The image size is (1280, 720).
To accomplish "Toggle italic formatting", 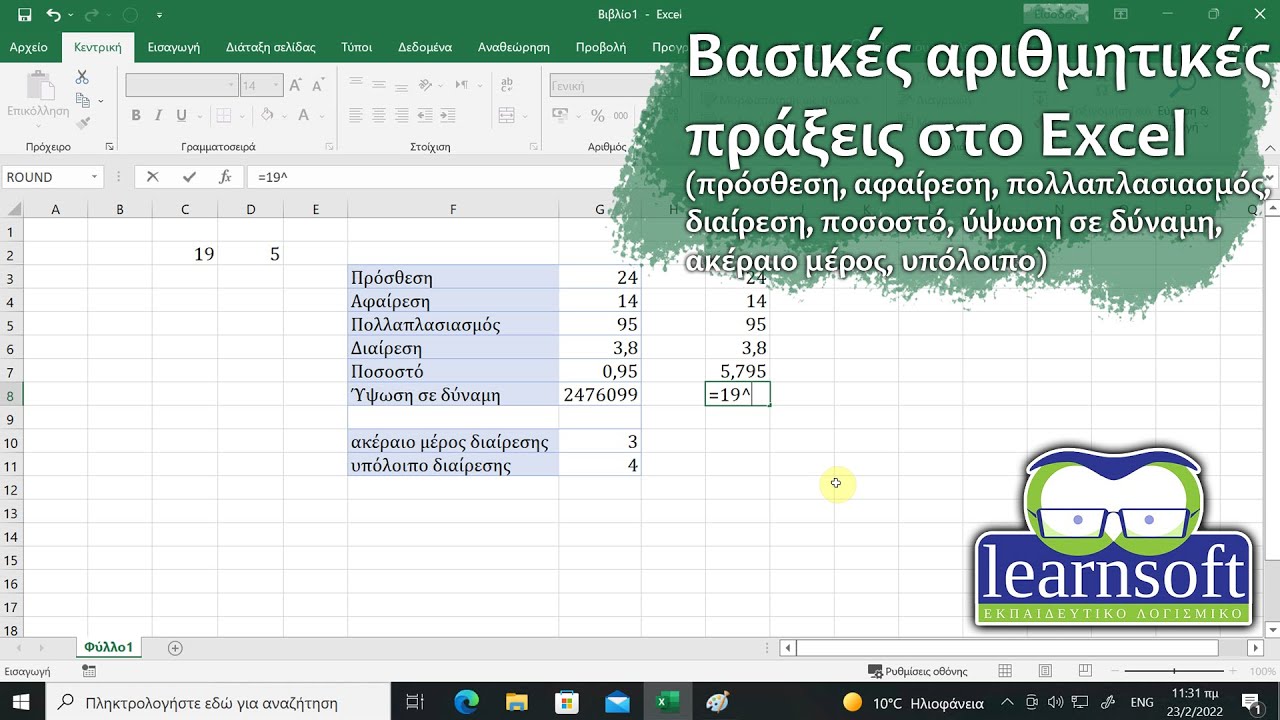I will (159, 115).
